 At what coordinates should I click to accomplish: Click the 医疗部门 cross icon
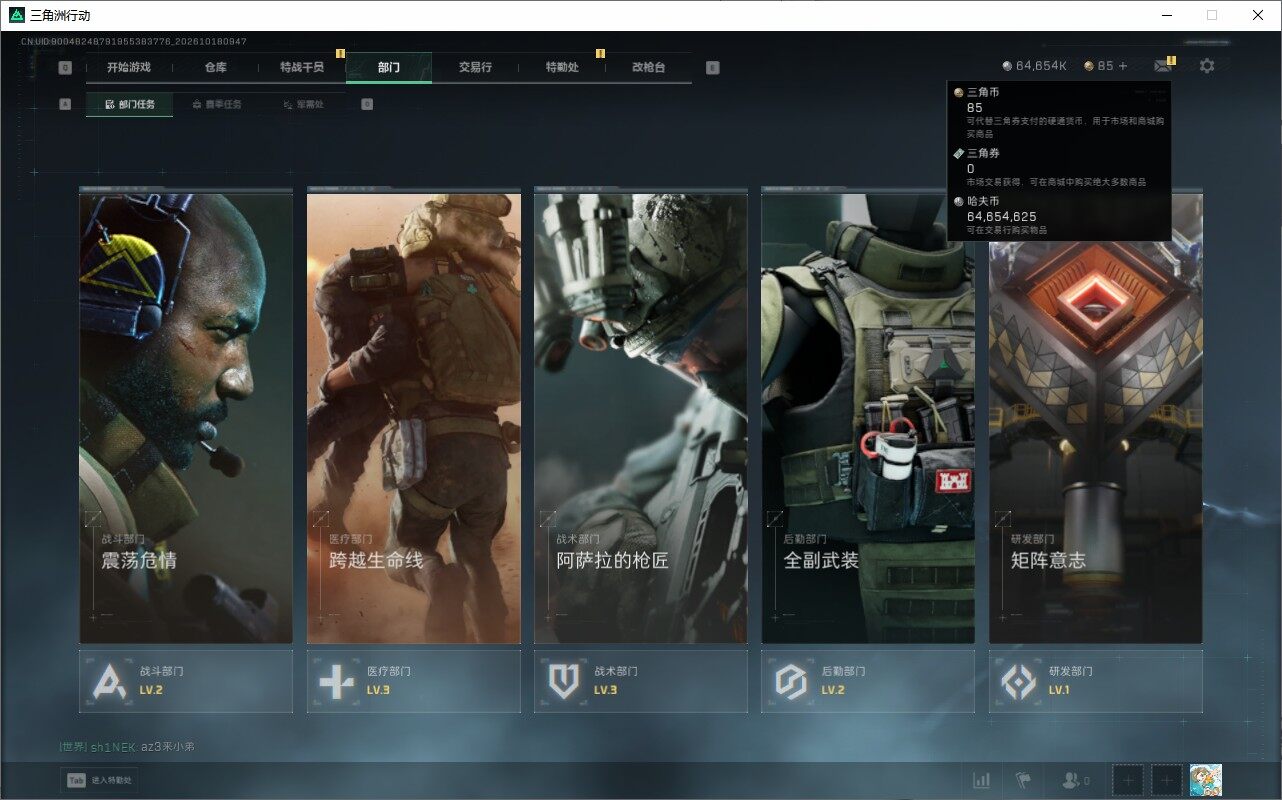pyautogui.click(x=337, y=681)
